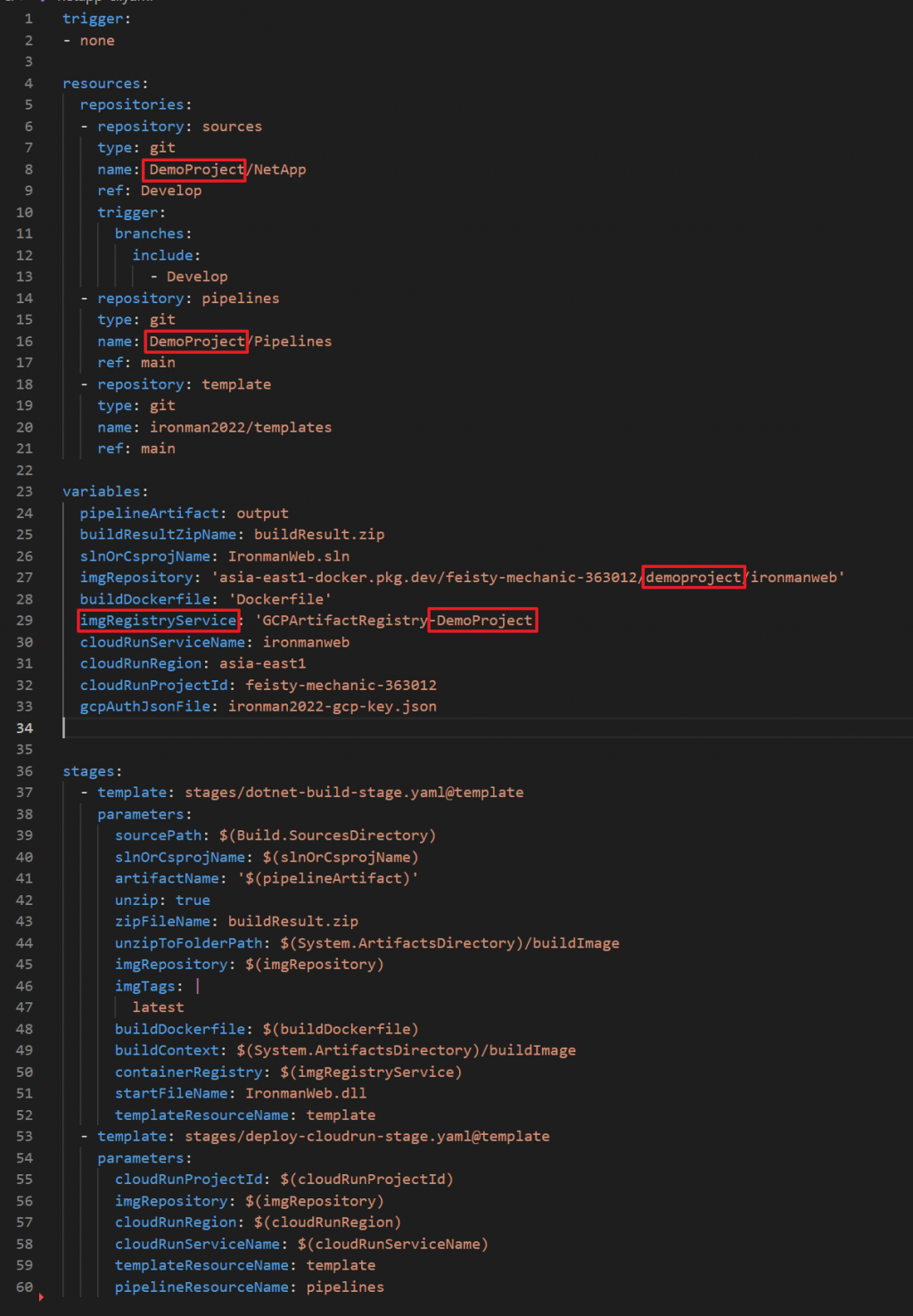913x1316 pixels.
Task: Click the 'latest' tag on line 47
Action: 158,1008
